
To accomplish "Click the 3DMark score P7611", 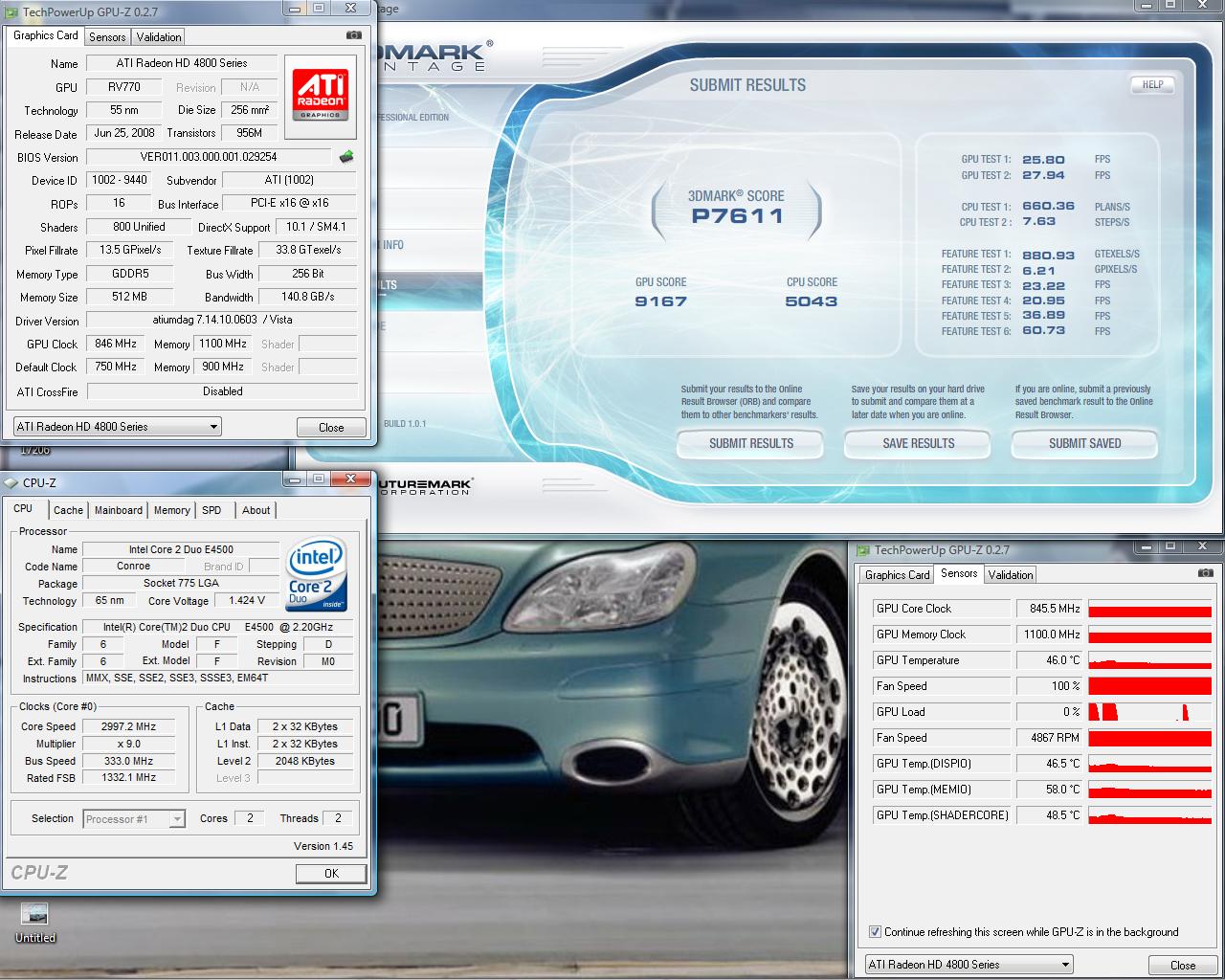I will tap(737, 216).
